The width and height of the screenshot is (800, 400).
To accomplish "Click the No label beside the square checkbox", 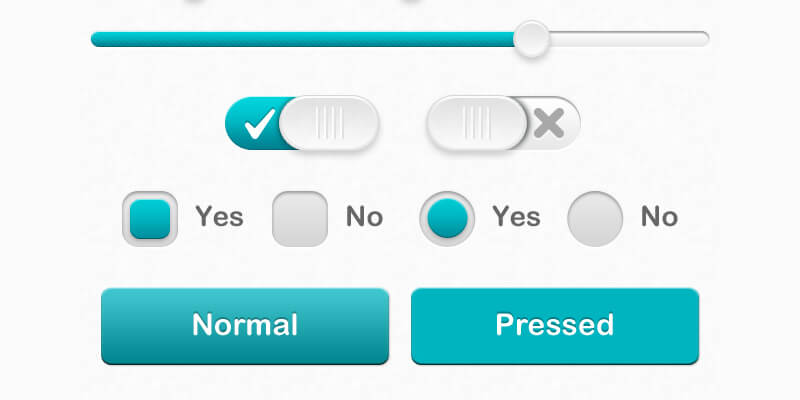I will (364, 216).
